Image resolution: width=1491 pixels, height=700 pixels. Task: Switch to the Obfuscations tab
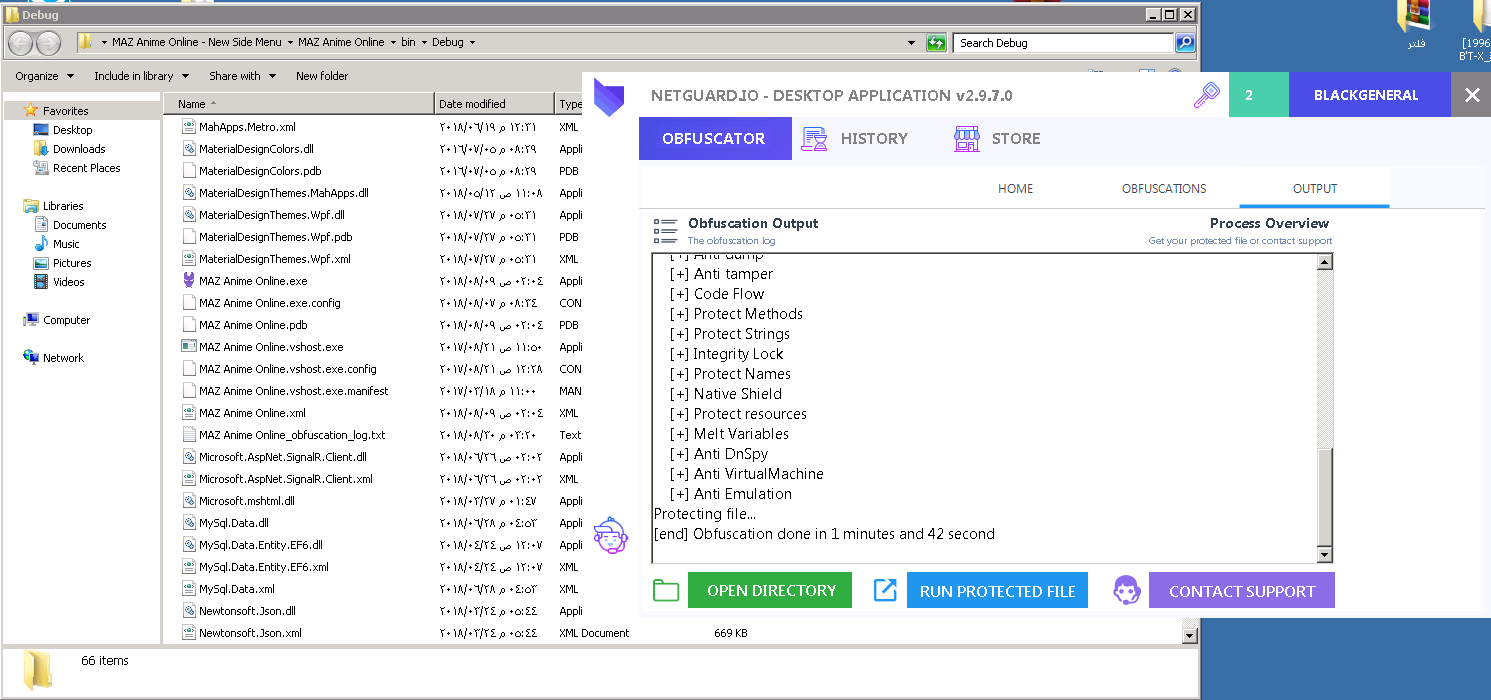pos(1163,189)
